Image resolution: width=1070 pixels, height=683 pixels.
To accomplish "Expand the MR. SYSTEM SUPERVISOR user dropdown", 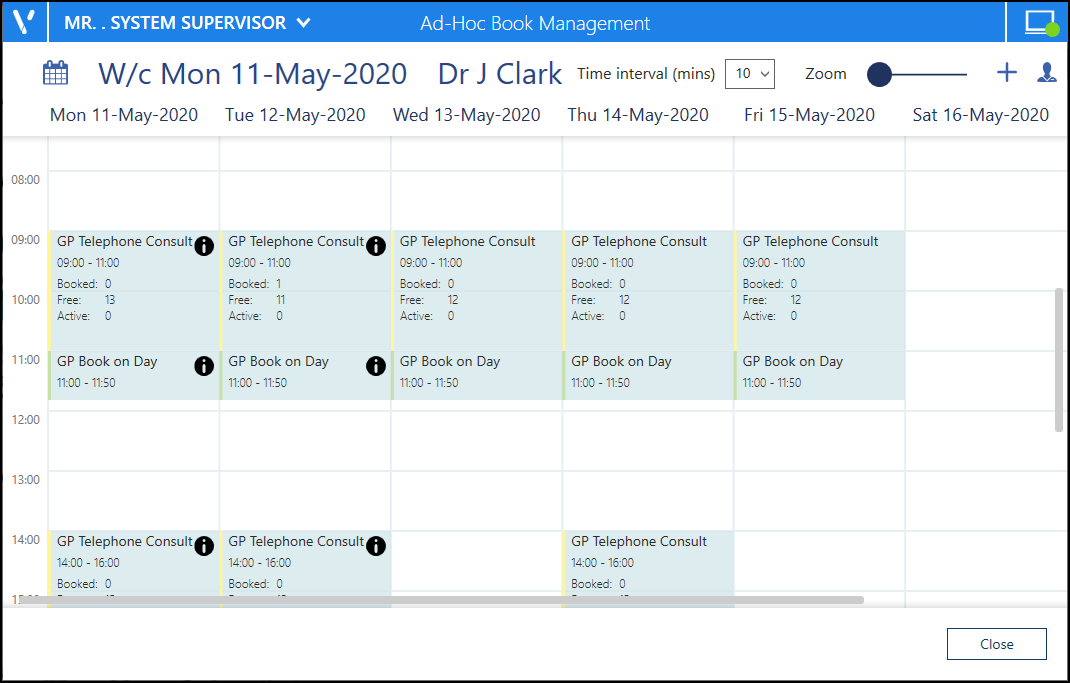I will pyautogui.click(x=304, y=23).
